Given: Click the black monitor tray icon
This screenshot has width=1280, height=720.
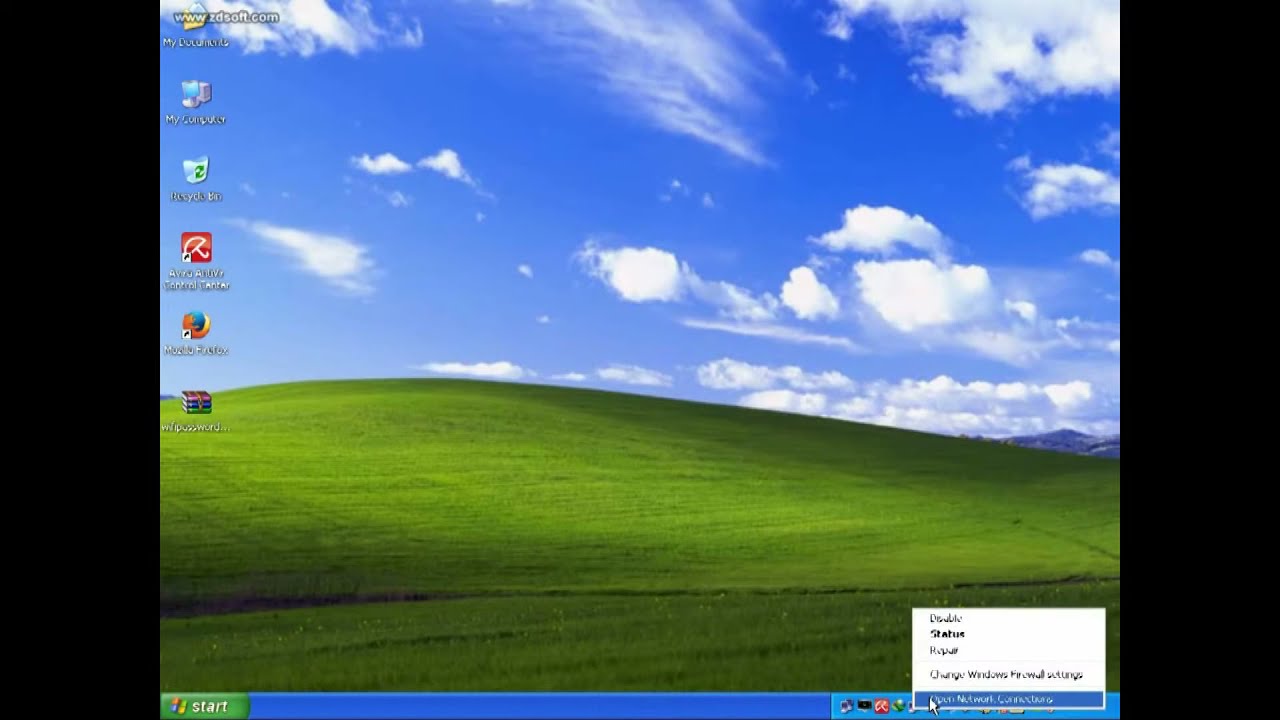Looking at the screenshot, I should [x=865, y=706].
